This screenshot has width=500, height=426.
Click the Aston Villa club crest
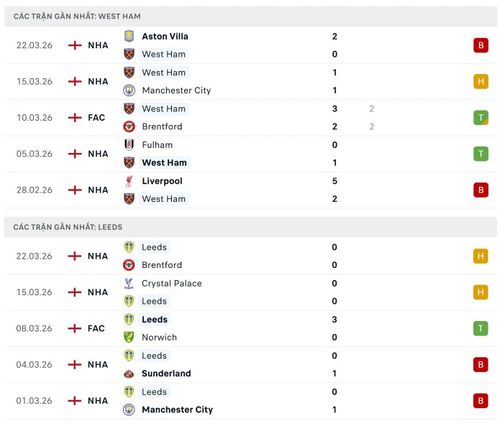pos(129,36)
